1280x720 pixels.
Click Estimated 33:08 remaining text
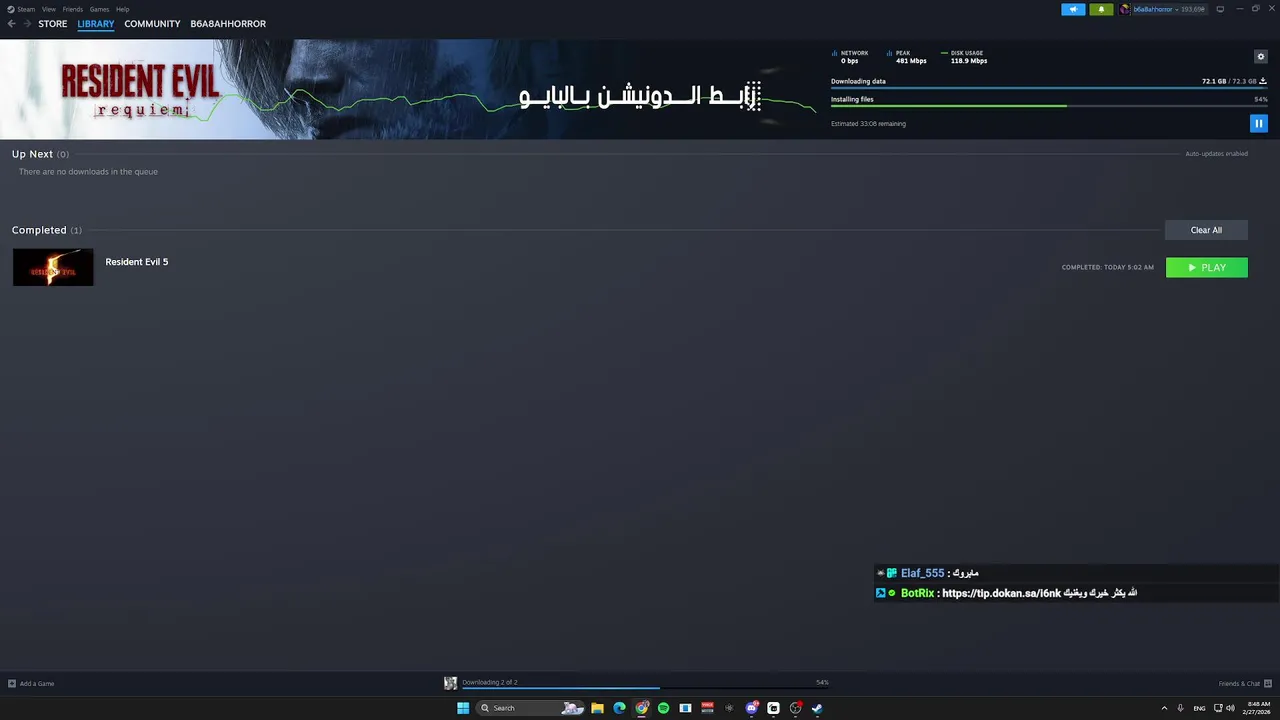868,124
